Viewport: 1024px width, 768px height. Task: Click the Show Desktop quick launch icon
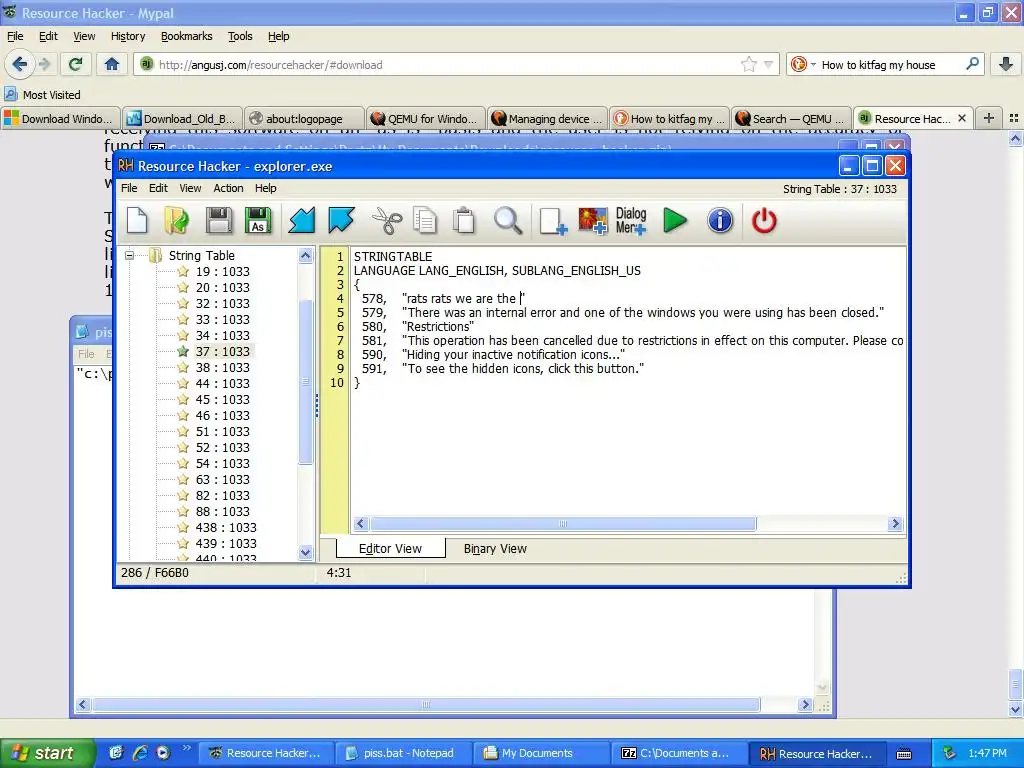coord(116,753)
